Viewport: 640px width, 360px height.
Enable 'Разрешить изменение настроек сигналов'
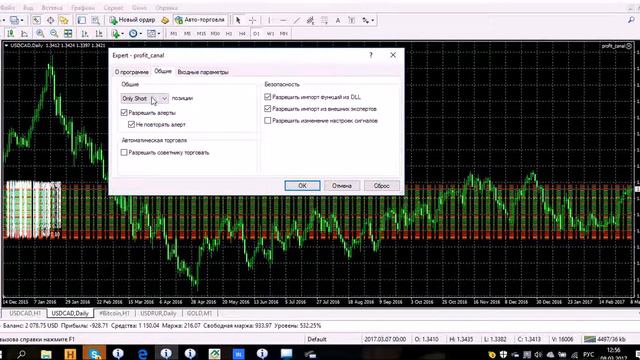[x=267, y=120]
